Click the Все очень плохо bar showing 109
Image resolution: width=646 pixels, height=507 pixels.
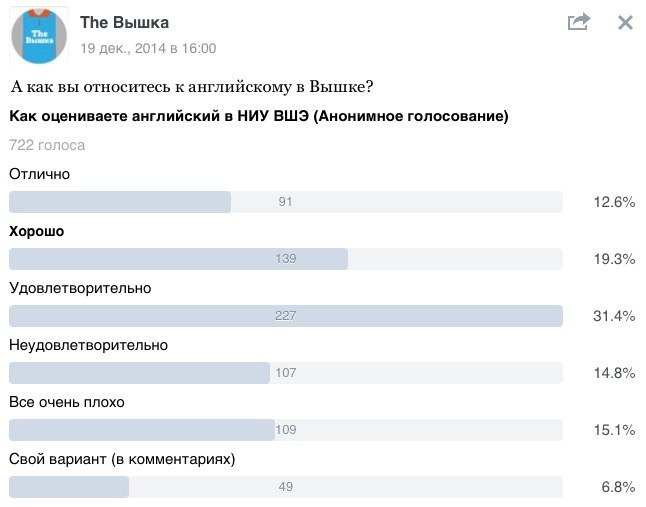click(285, 430)
